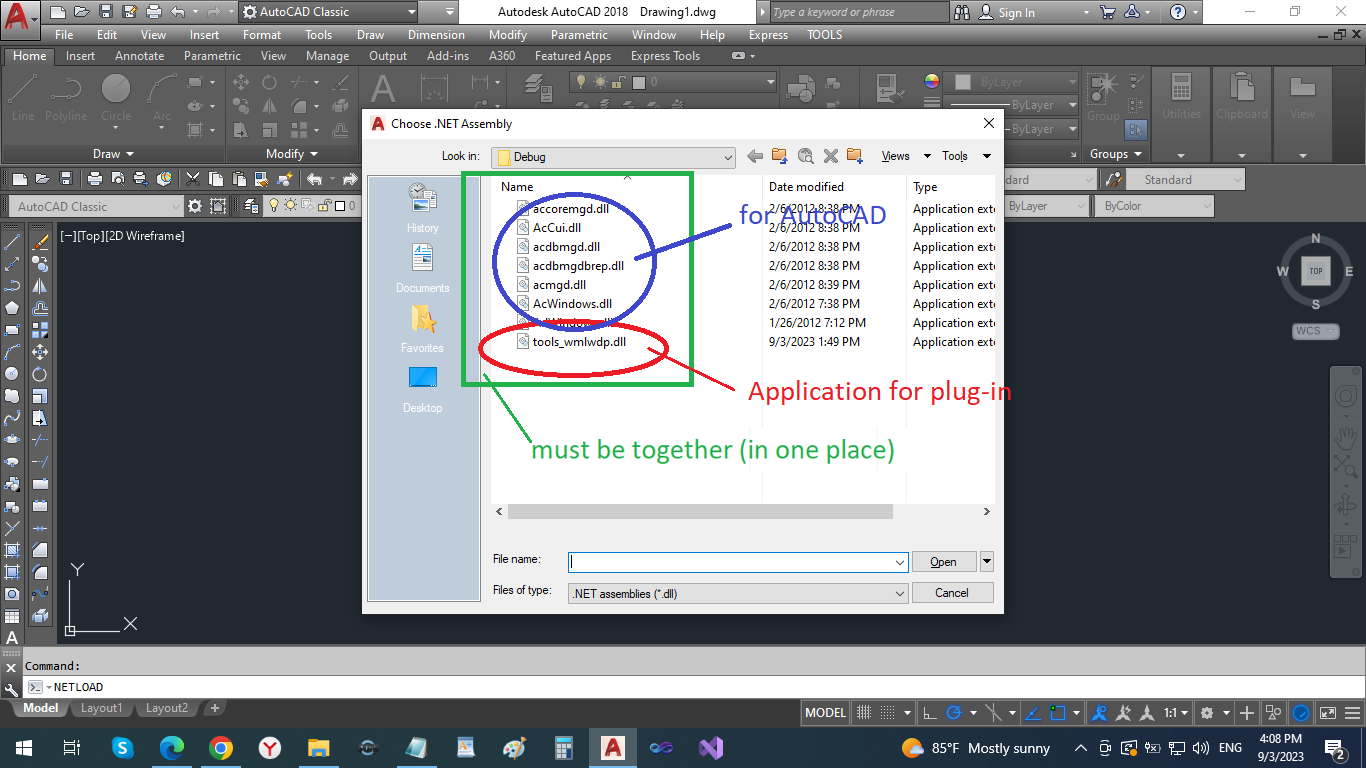Open the Favorites place in sidebar
The width and height of the screenshot is (1366, 768).
pos(422,330)
